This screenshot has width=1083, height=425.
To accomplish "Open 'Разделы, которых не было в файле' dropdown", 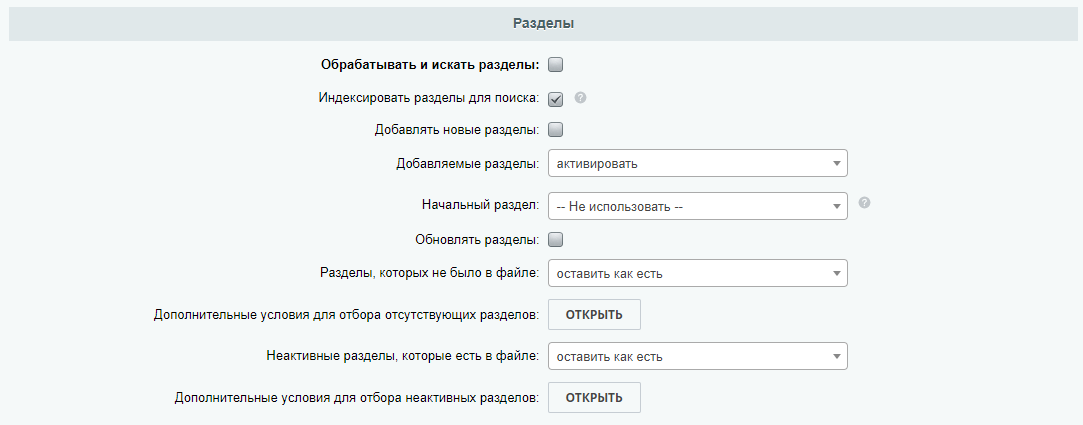I will [x=698, y=273].
